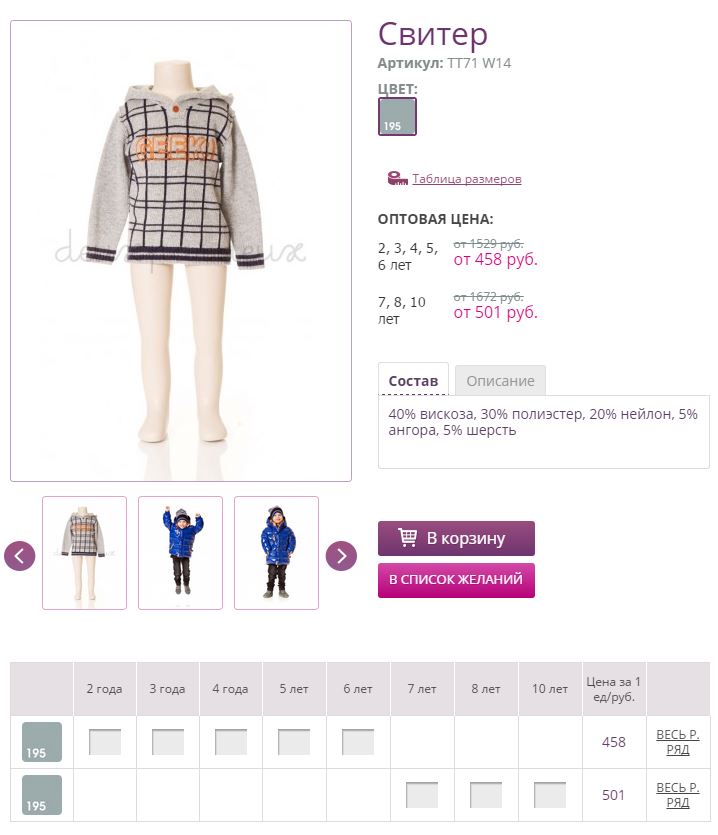The image size is (718, 835).
Task: Check the 2 года size box
Action: point(105,742)
